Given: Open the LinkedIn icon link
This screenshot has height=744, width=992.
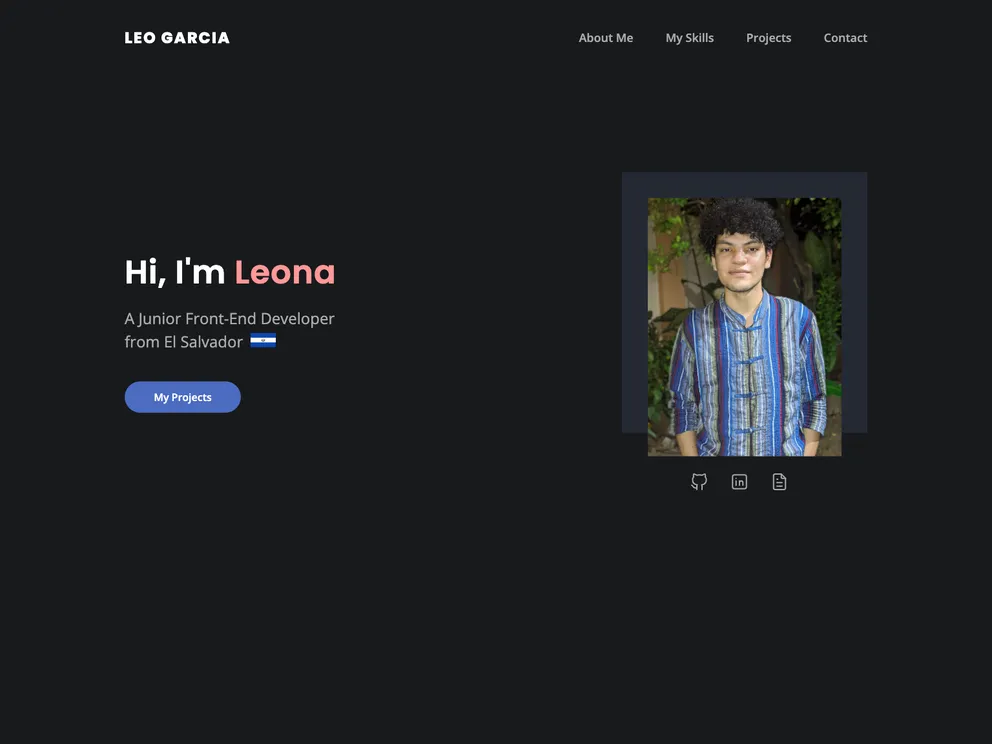Looking at the screenshot, I should click(x=739, y=481).
